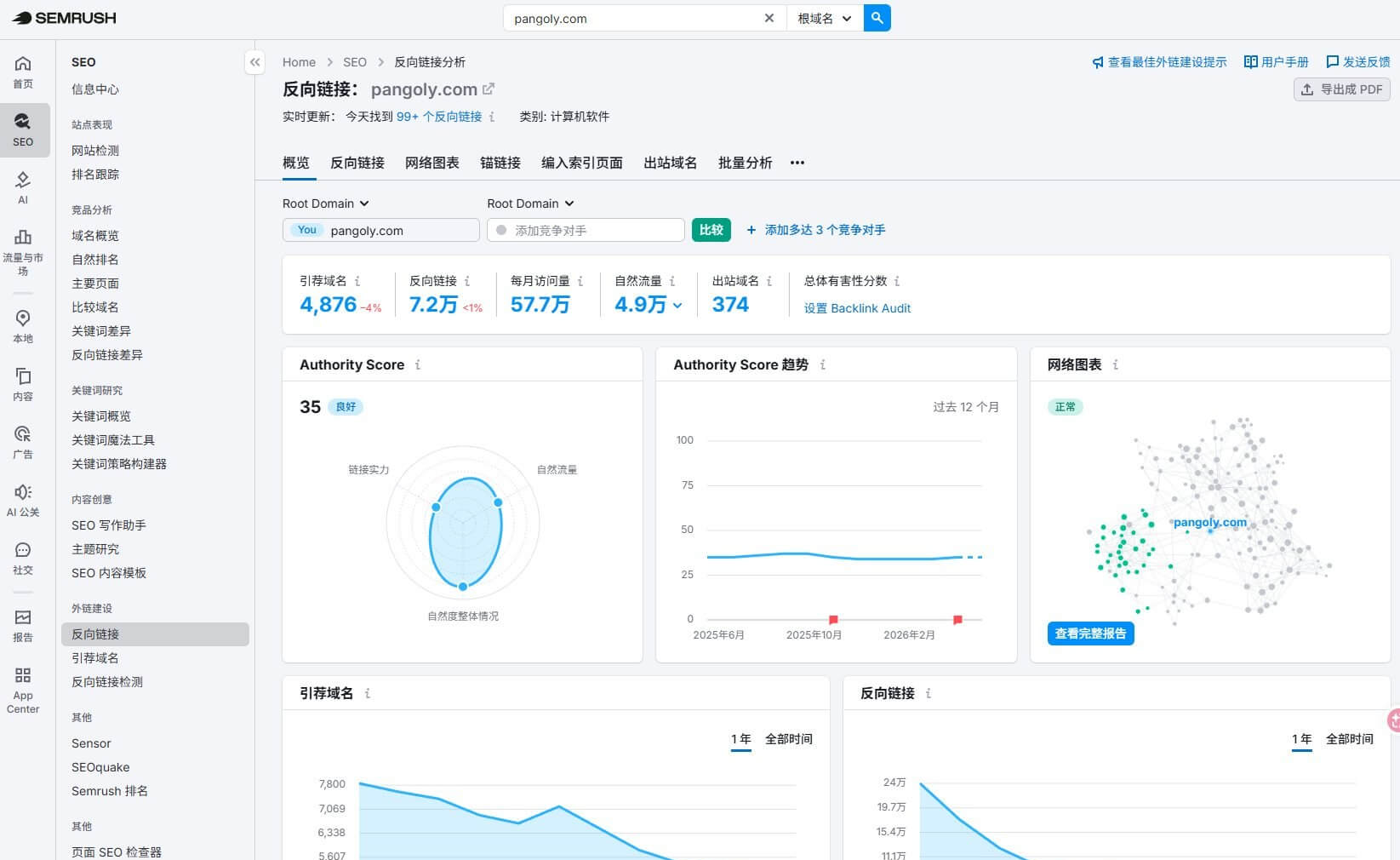
Task: Switch to the 批量分析 tab
Action: click(x=746, y=163)
